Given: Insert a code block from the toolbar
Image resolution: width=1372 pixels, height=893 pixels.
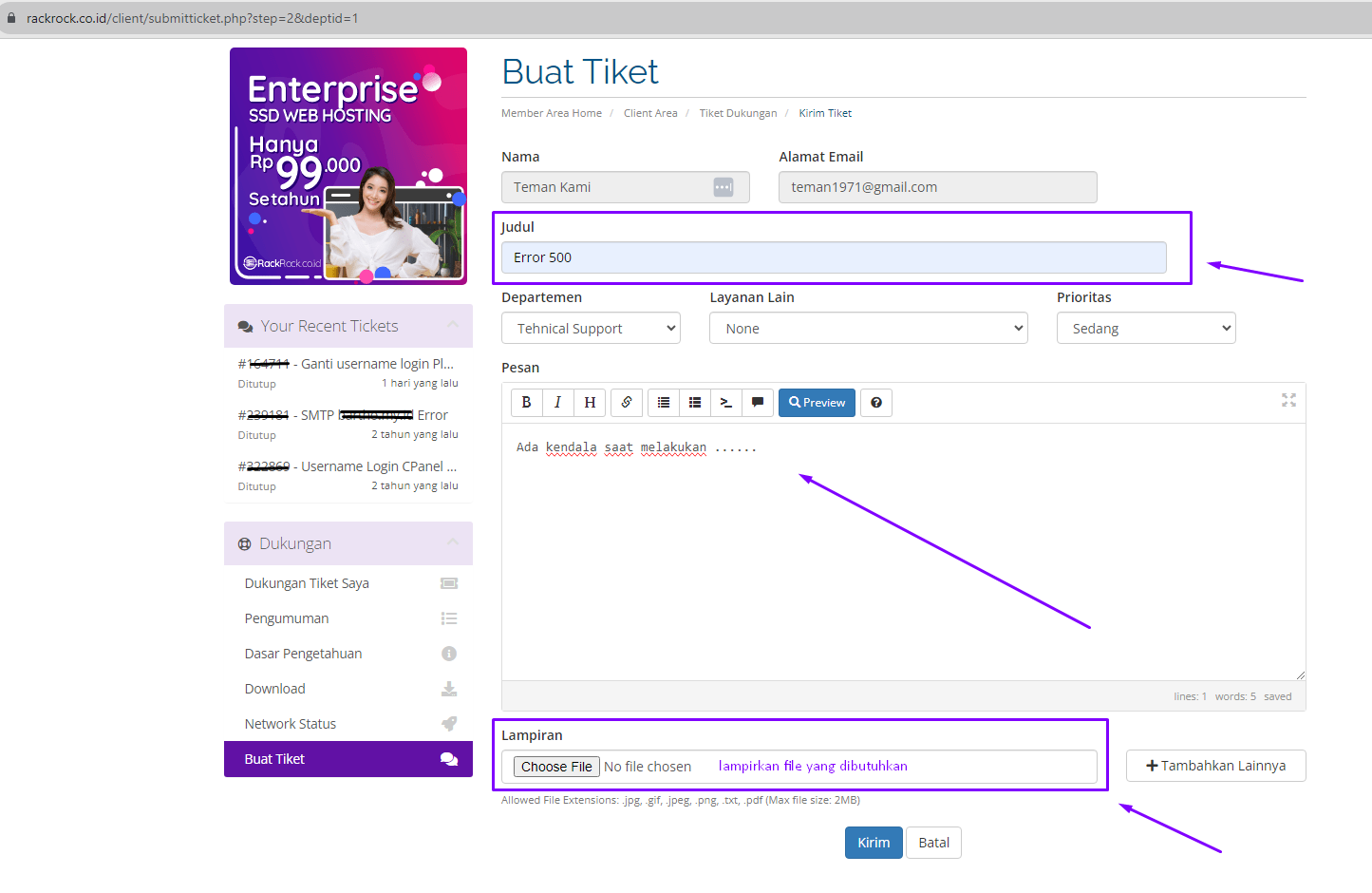Looking at the screenshot, I should tap(726, 403).
